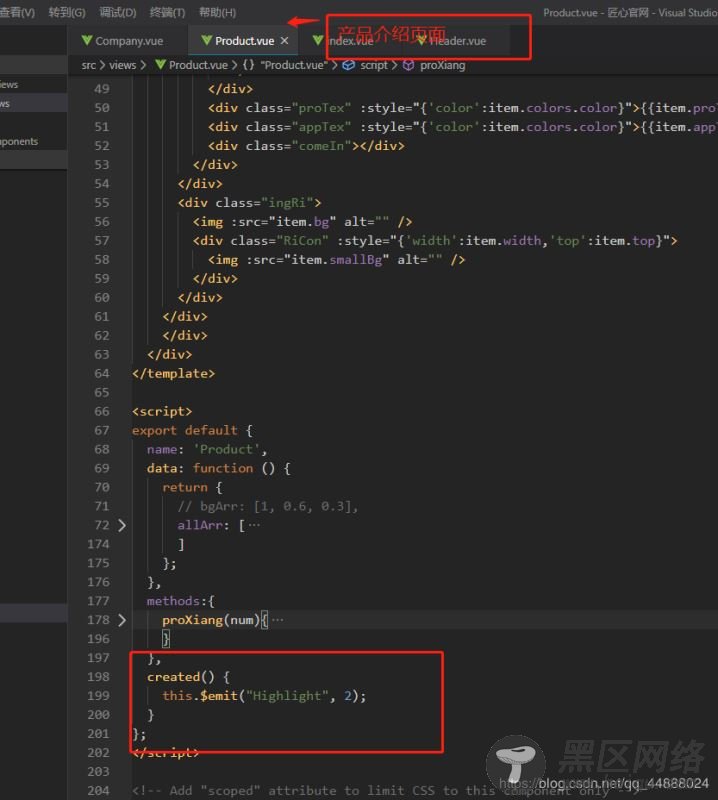Click the item.smallBg img tag line

(336, 260)
